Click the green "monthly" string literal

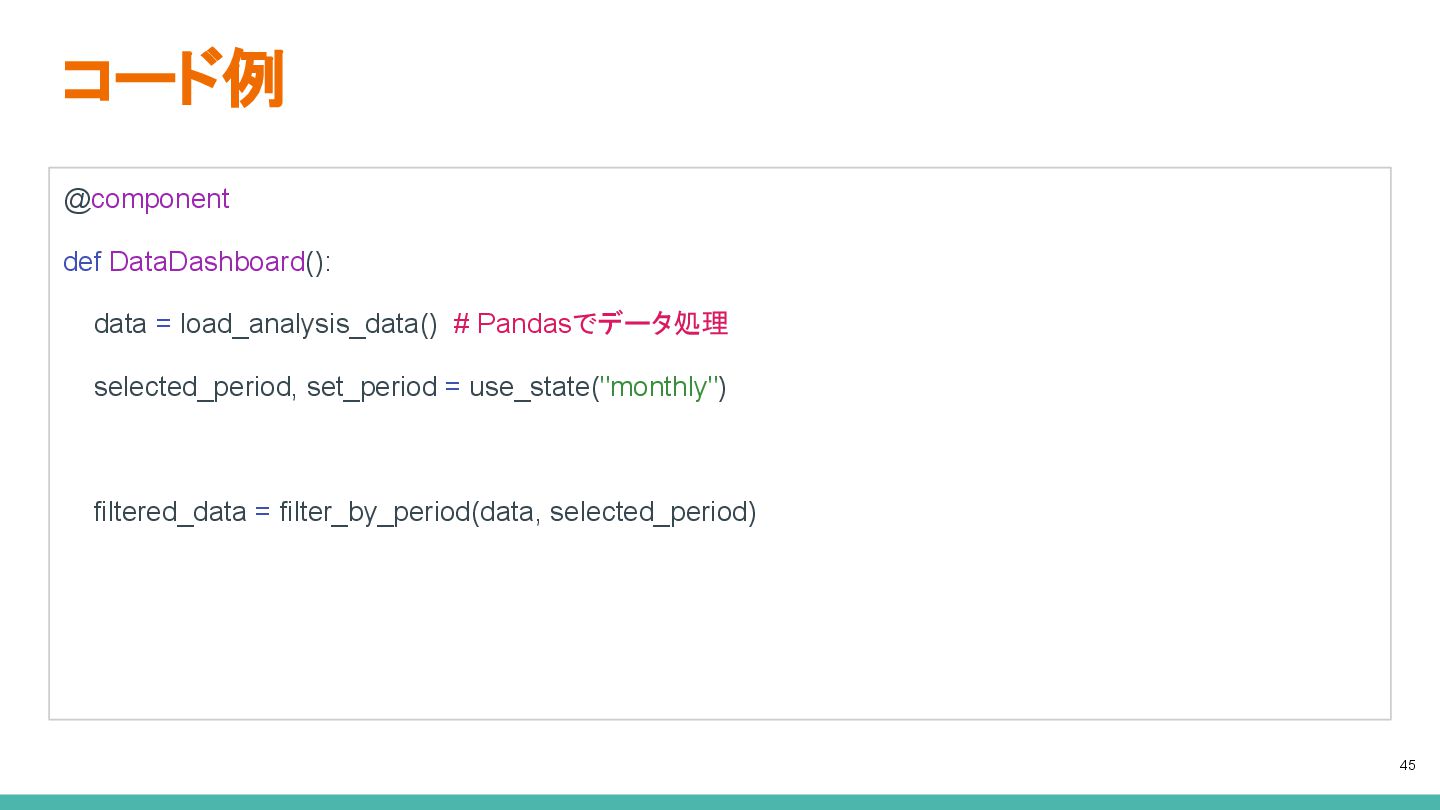pyautogui.click(x=659, y=387)
